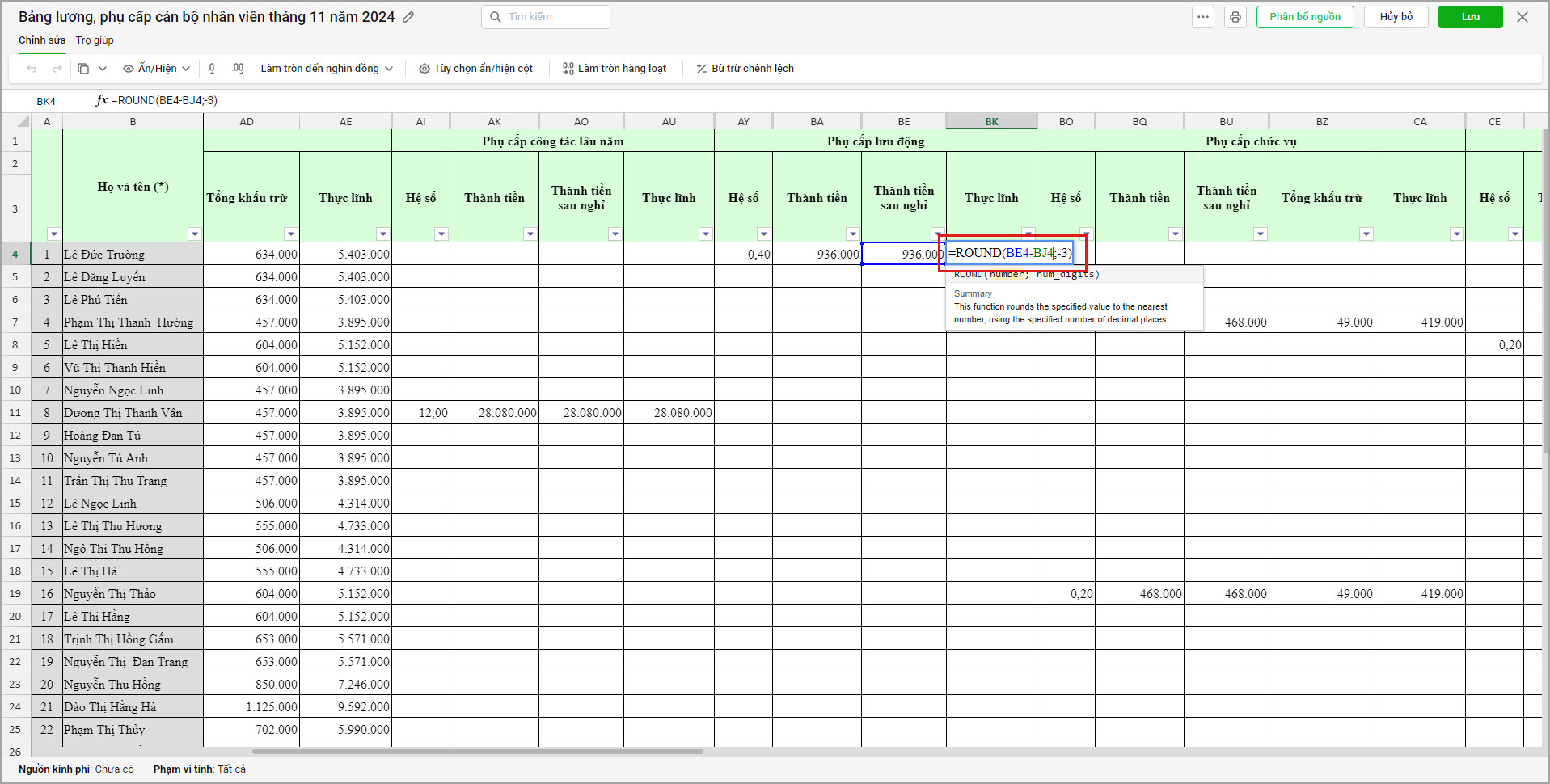Click the green Lưu button
The image size is (1550, 784).
point(1471,17)
